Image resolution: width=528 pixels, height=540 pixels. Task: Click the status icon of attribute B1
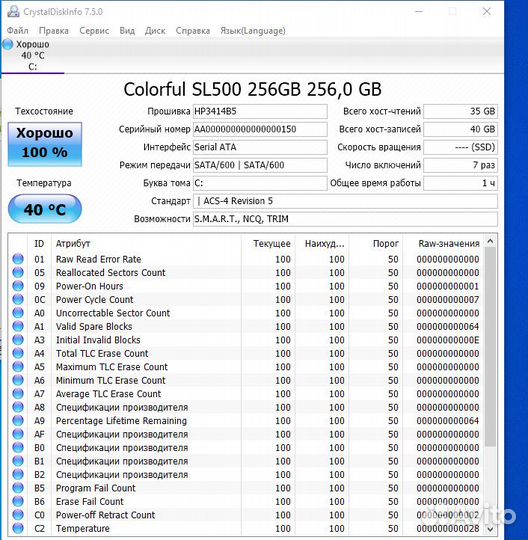(18, 461)
